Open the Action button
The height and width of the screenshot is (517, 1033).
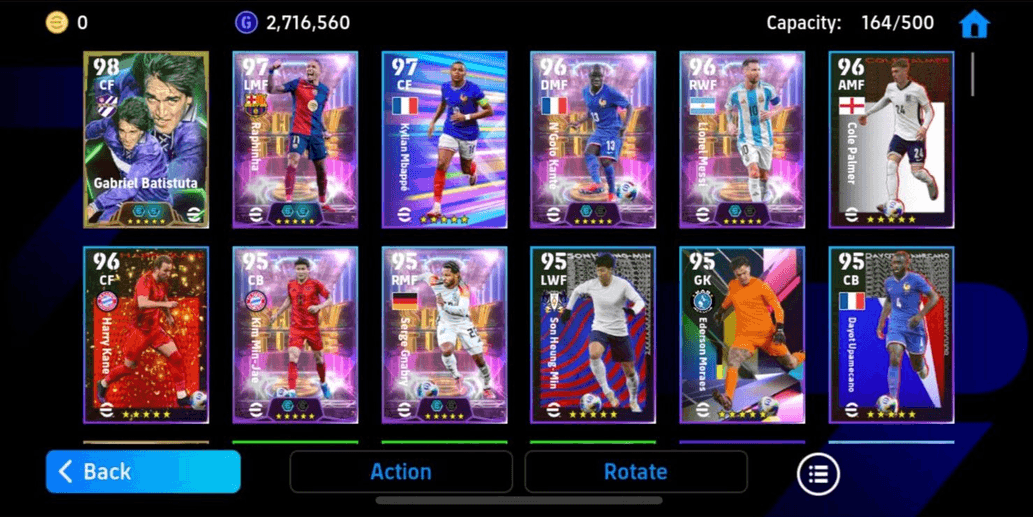click(401, 472)
